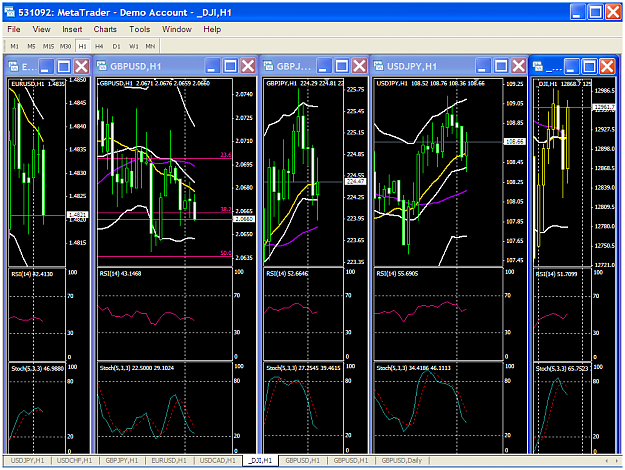Viewport: 625px width, 470px height.
Task: Select the EURUSD,H1 bottom tab
Action: [x=169, y=460]
